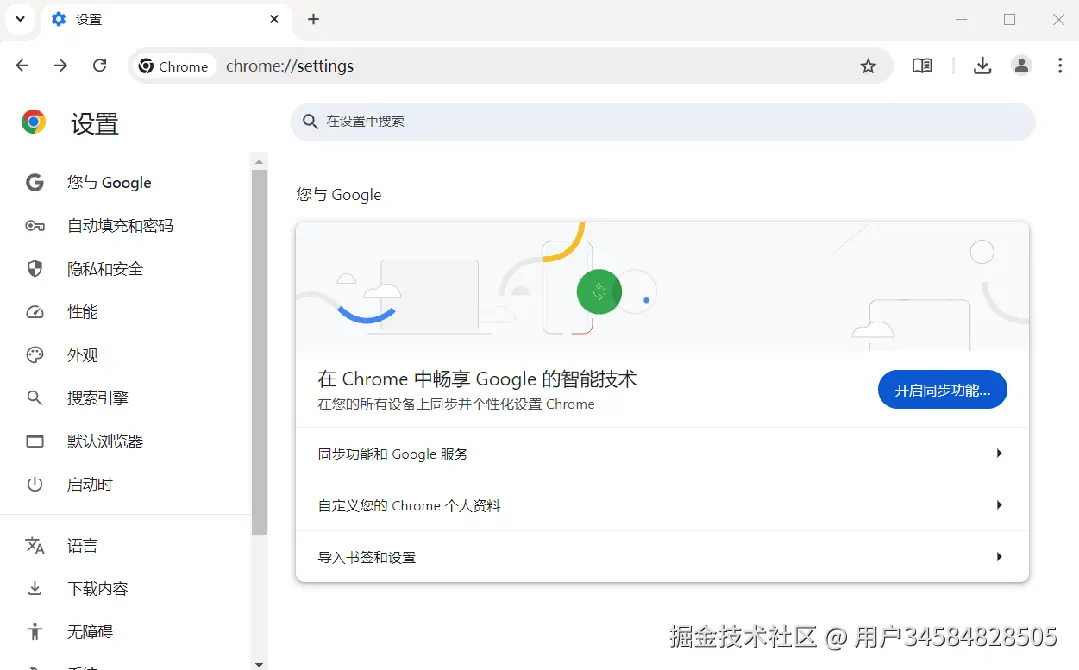
Task: Click sidebar scrollbar down arrow
Action: (259, 664)
